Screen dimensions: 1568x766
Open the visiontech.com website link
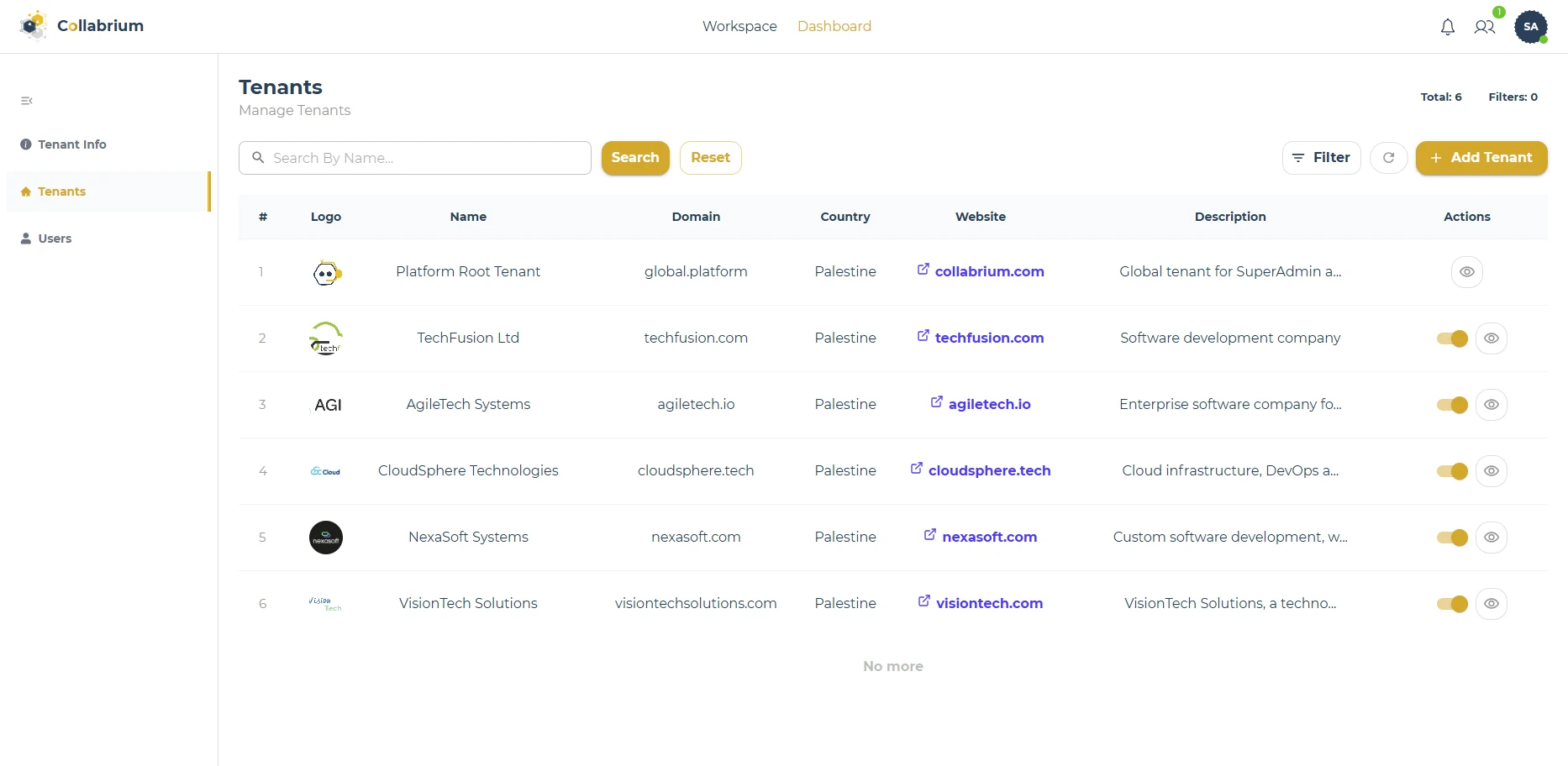pos(981,603)
